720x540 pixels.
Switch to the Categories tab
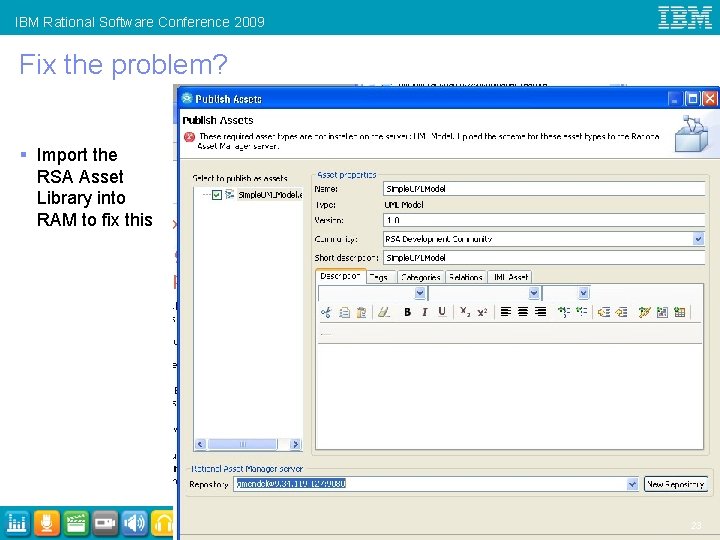[x=421, y=277]
